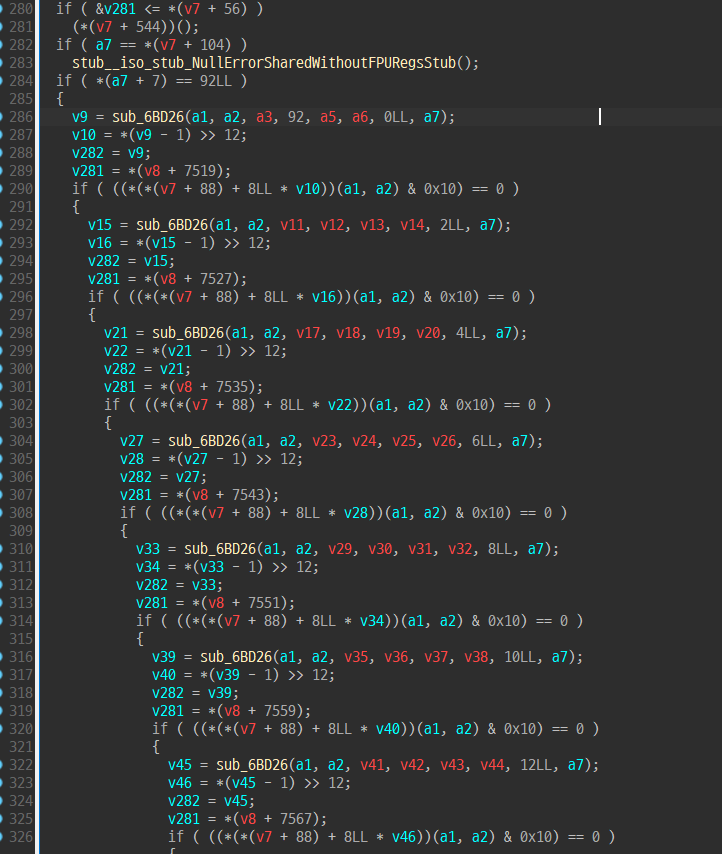Select sub_6BD26 on line 298
722x854 pixels.
point(188,332)
